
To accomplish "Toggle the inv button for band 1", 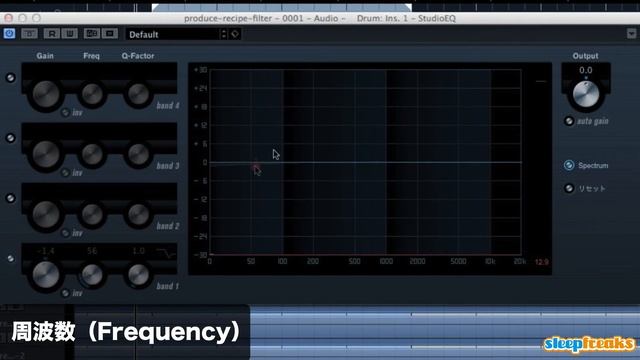I will pyautogui.click(x=65, y=293).
